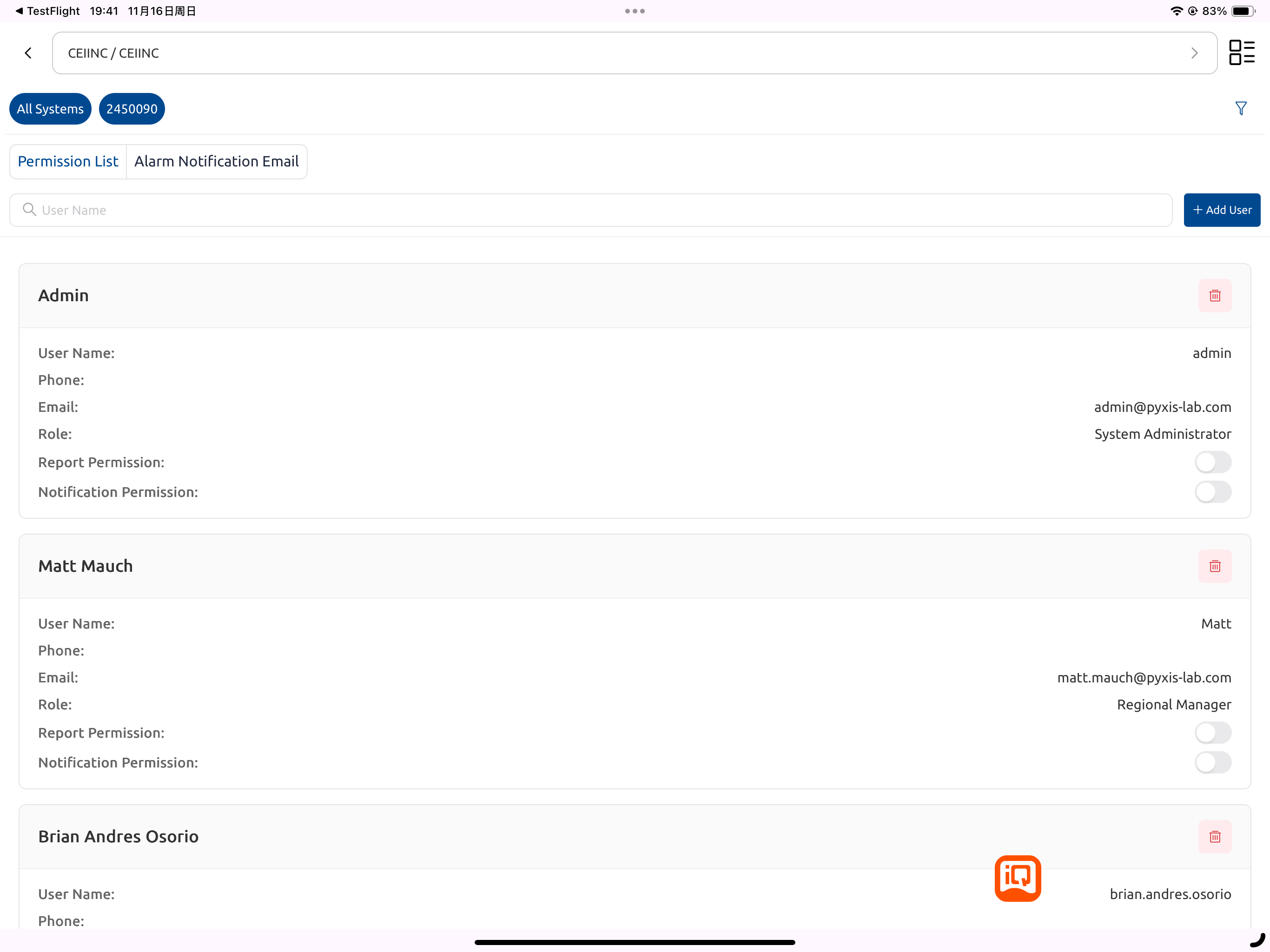Click the Add User button
1270x952 pixels.
pos(1222,210)
